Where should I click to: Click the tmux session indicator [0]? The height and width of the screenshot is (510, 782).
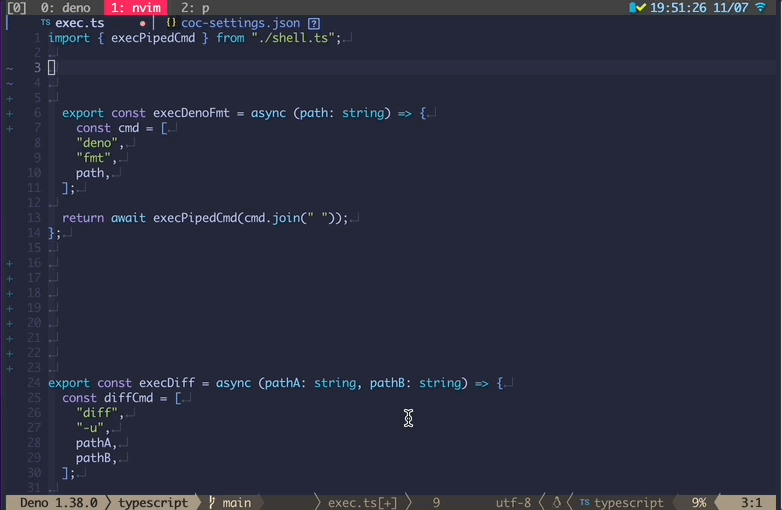16,7
